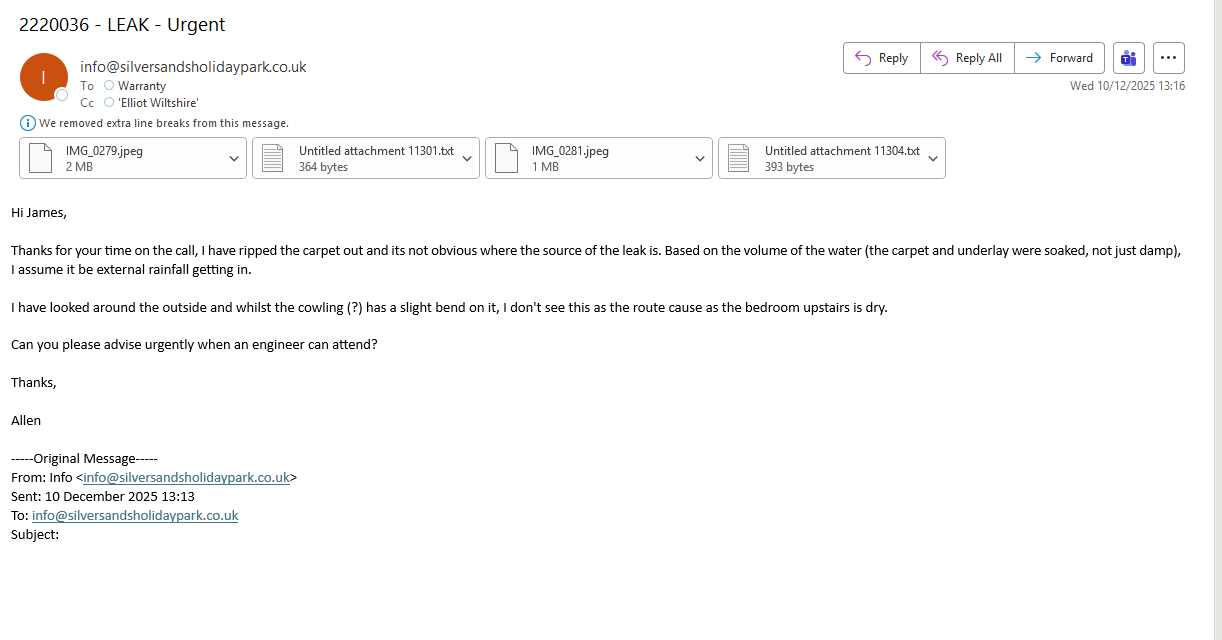Screen dimensions: 1222x640
Task: Open Untitled attachment 11304.txt file
Action: [x=819, y=158]
